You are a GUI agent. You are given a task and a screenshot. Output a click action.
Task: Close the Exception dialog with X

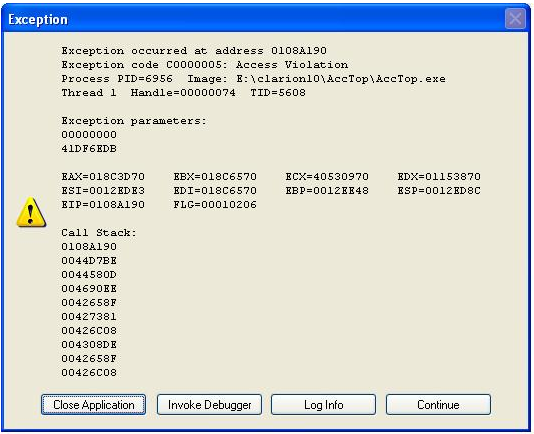[x=515, y=19]
